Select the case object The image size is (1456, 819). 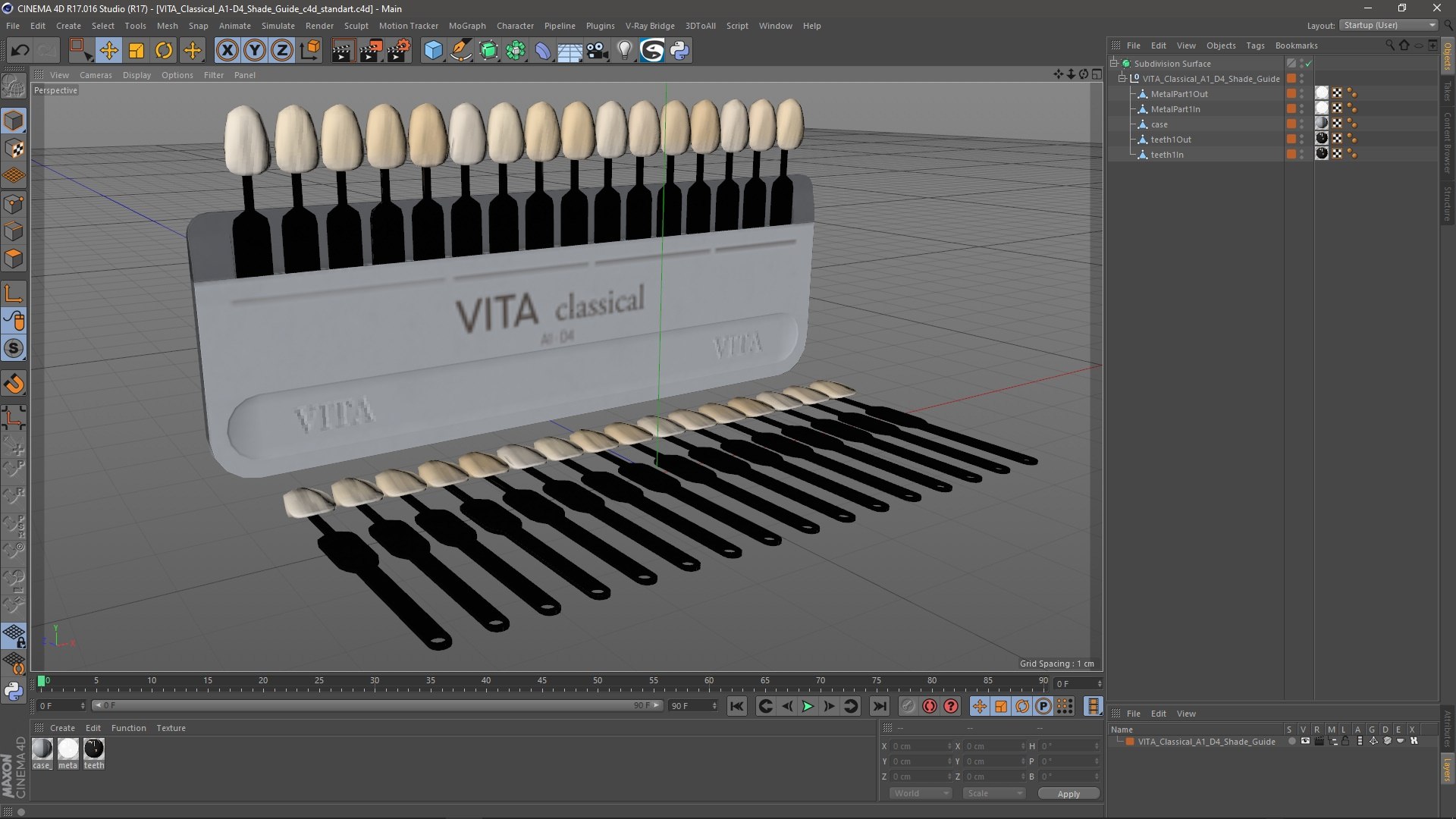click(x=1159, y=124)
